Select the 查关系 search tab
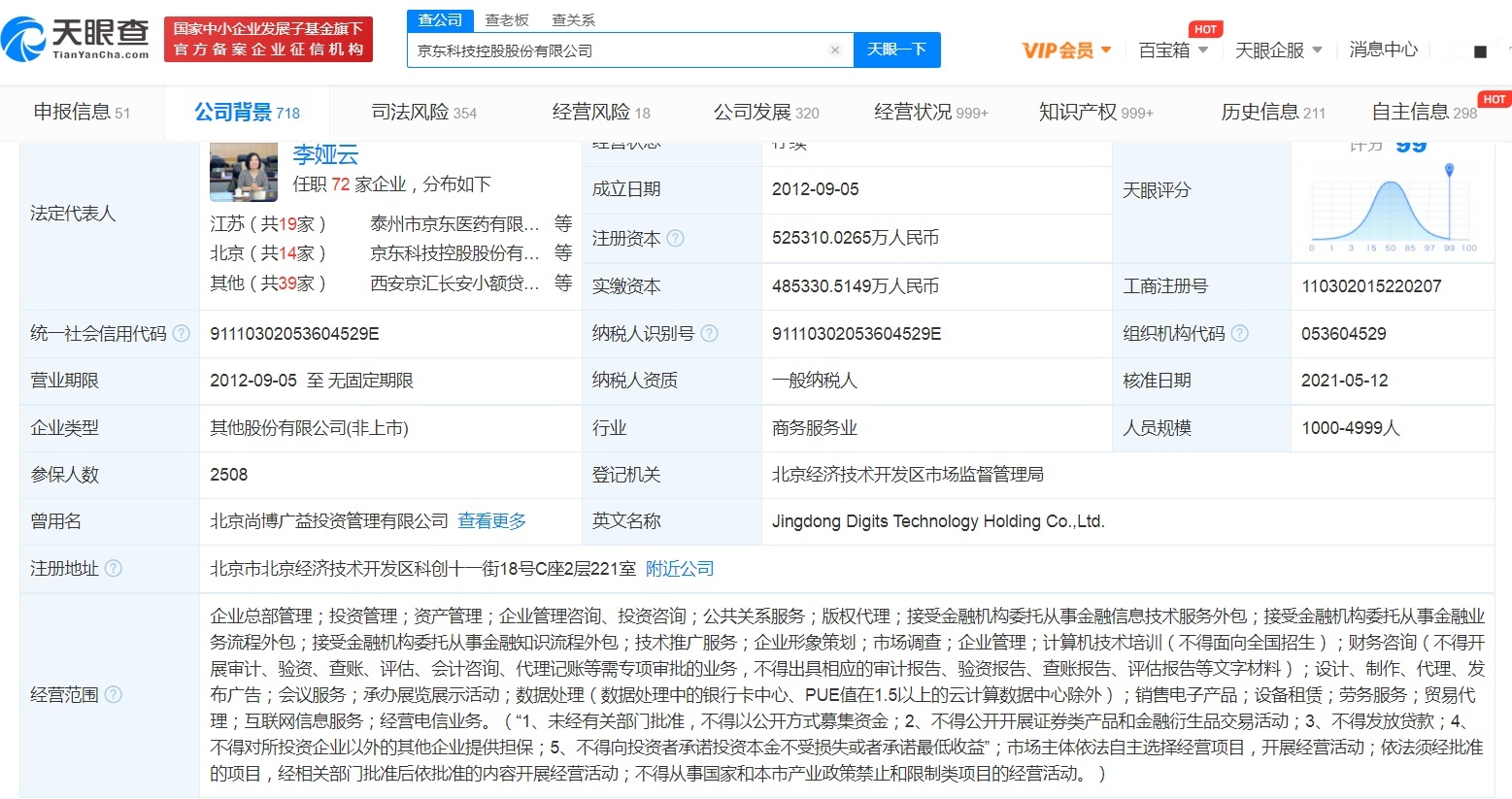 573,19
